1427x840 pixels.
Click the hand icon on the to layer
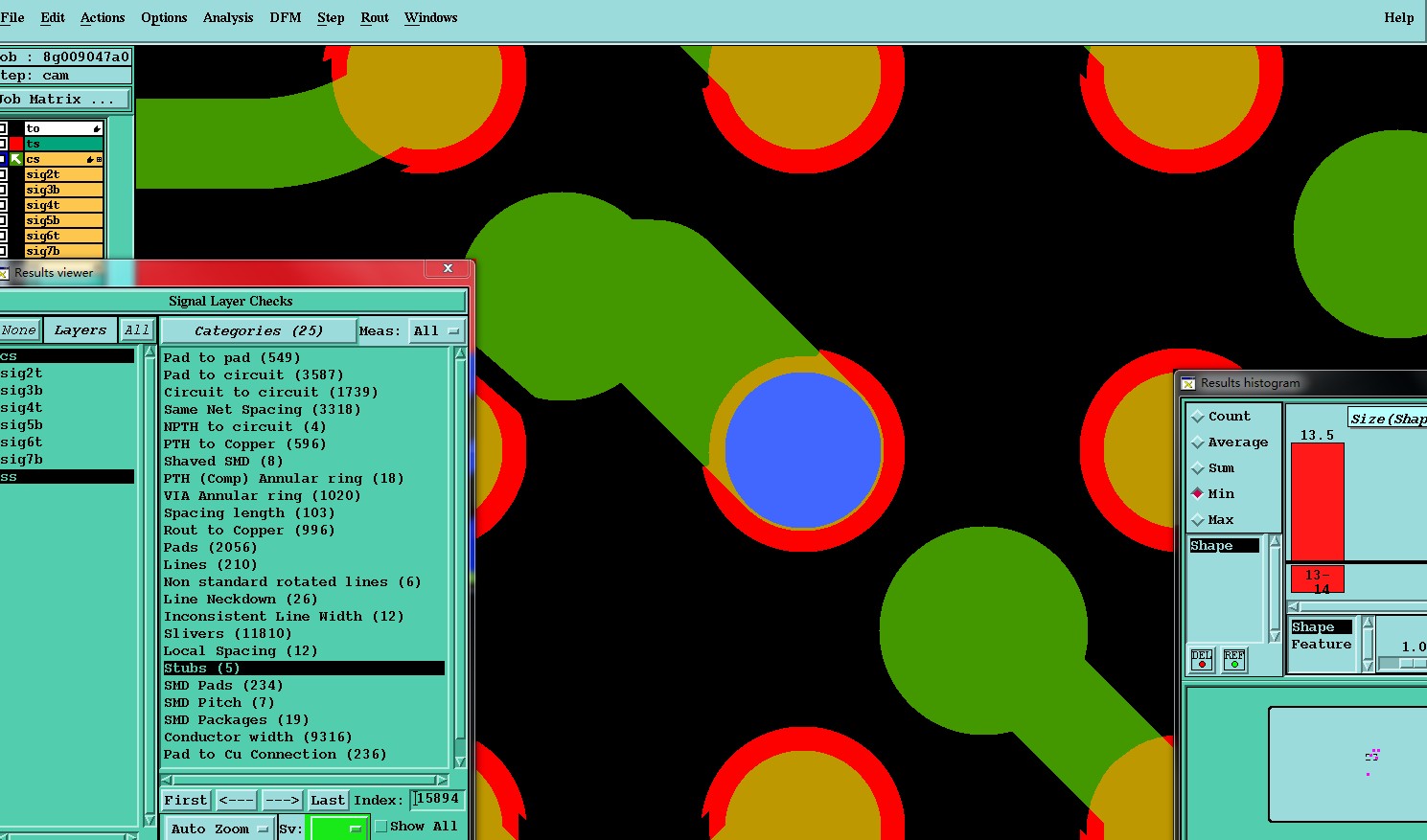coord(97,128)
